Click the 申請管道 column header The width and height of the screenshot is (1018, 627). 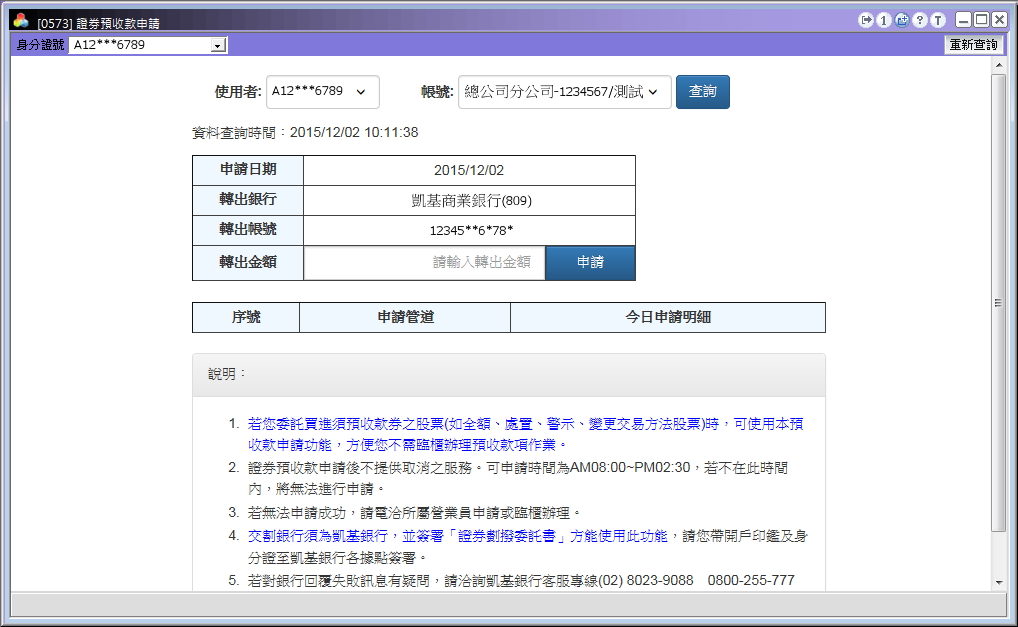point(405,317)
